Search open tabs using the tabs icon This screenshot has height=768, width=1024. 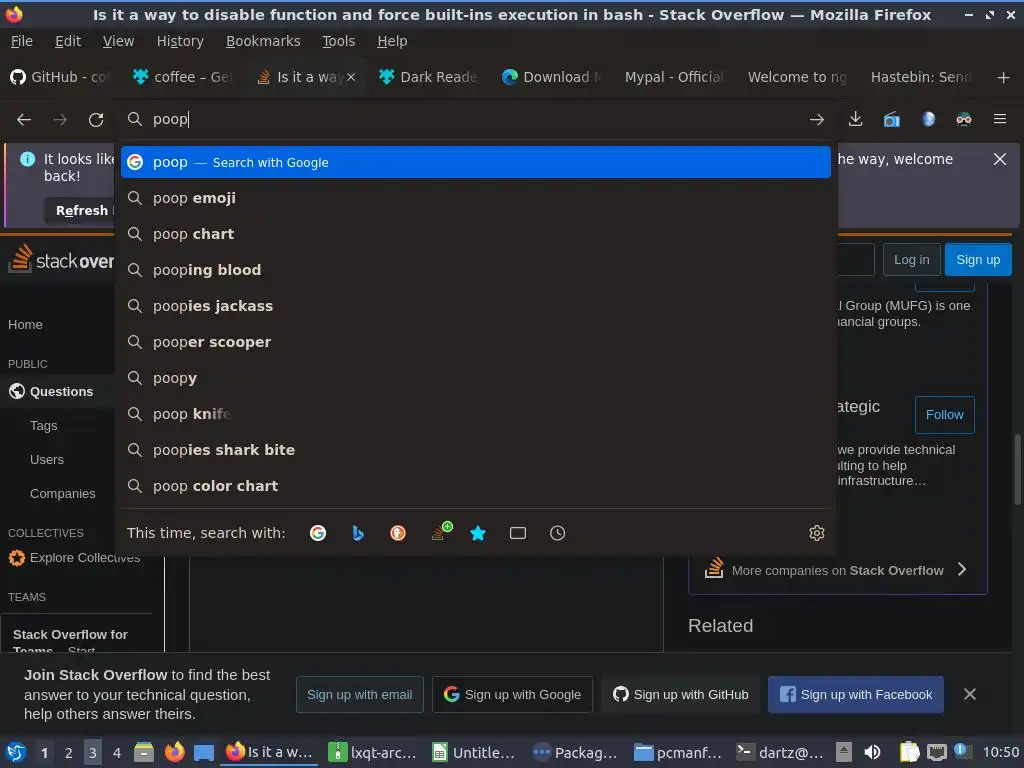(x=518, y=533)
